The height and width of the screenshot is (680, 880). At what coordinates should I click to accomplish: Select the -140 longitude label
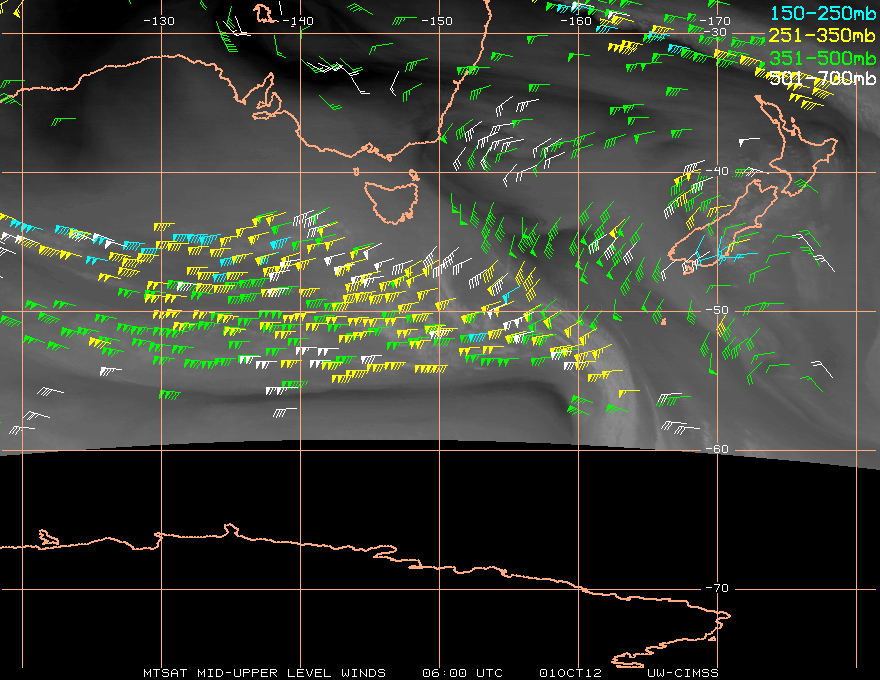click(298, 21)
